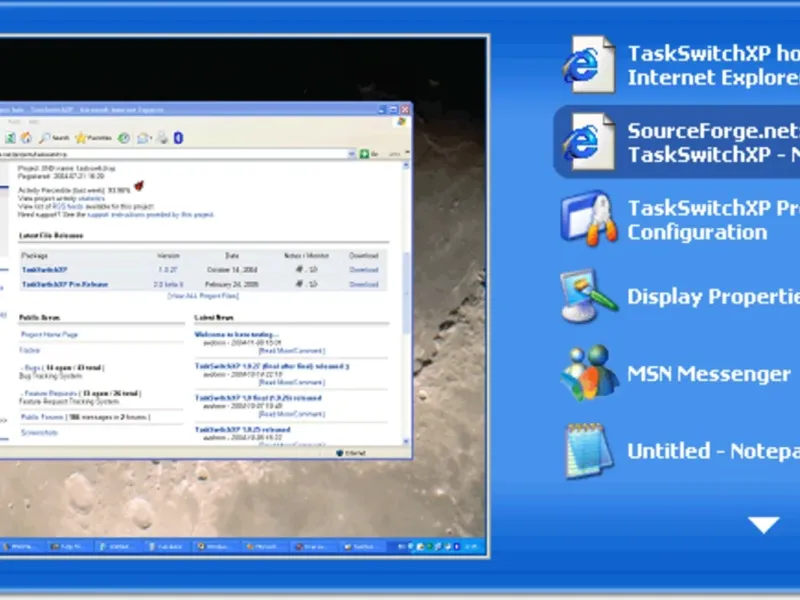Switch to Untitled - Notepad task label
The height and width of the screenshot is (600, 800).
point(713,451)
